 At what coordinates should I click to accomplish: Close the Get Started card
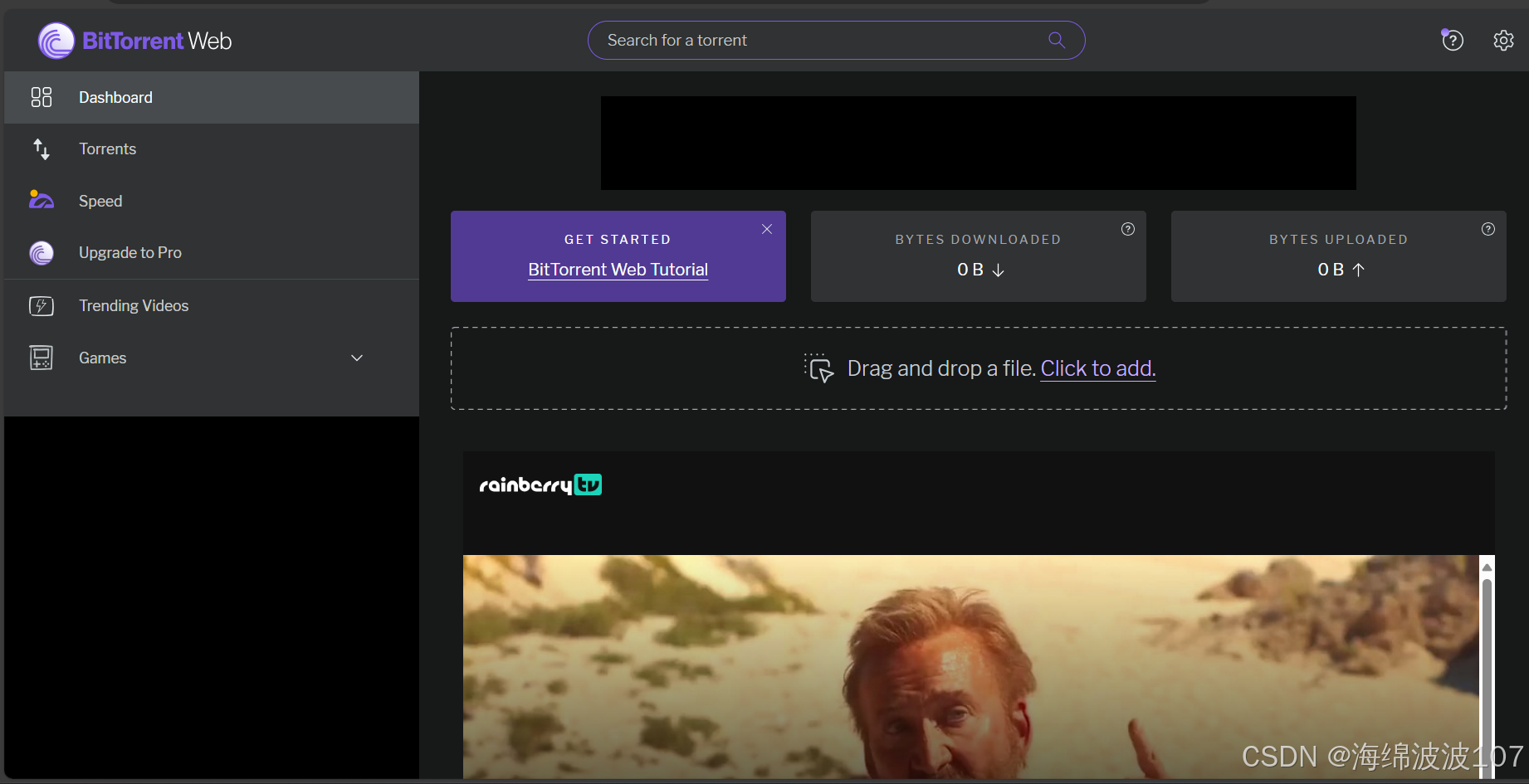tap(767, 229)
